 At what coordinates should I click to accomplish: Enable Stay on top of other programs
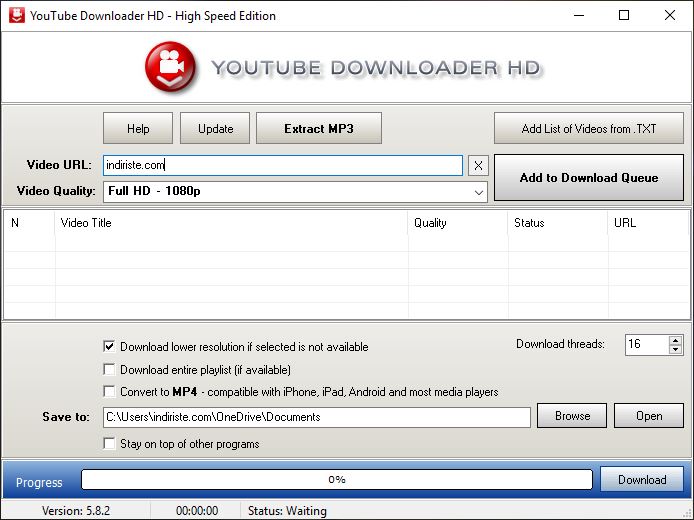(109, 443)
